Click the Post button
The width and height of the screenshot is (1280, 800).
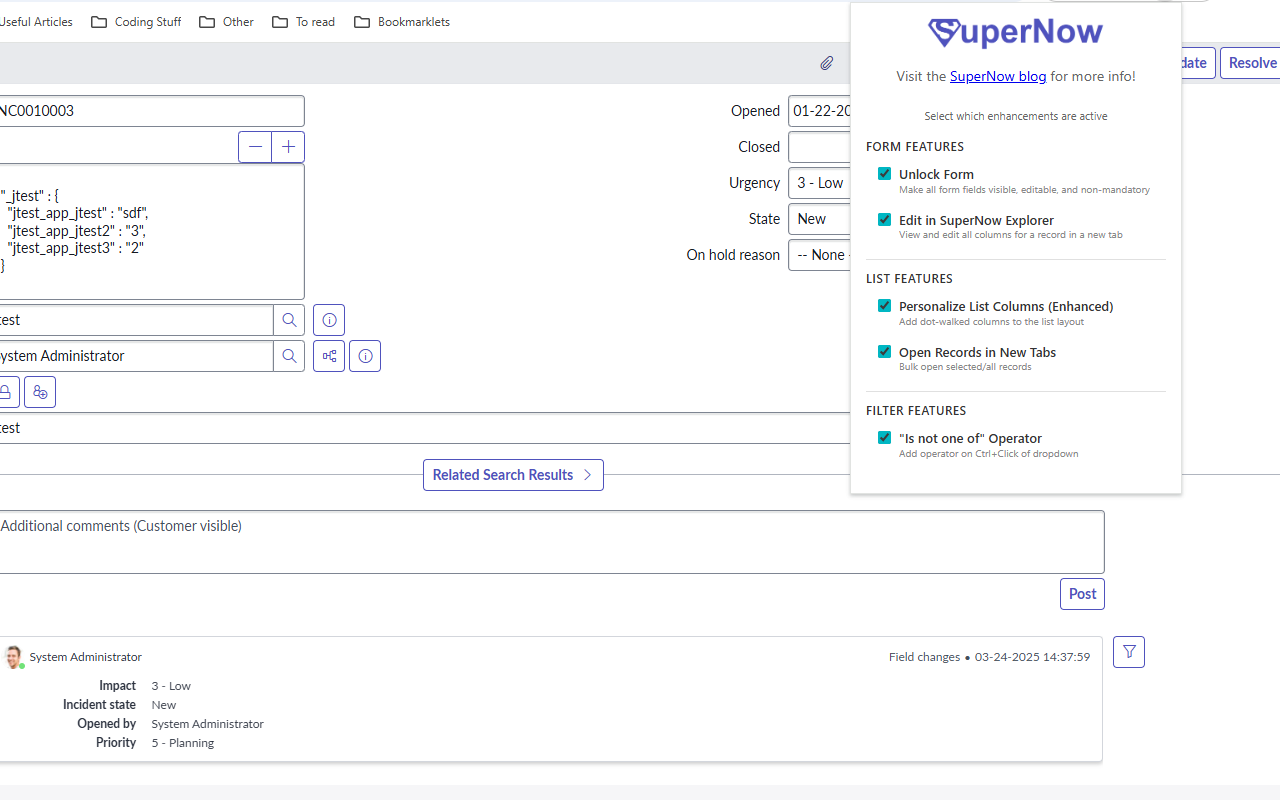click(1082, 594)
